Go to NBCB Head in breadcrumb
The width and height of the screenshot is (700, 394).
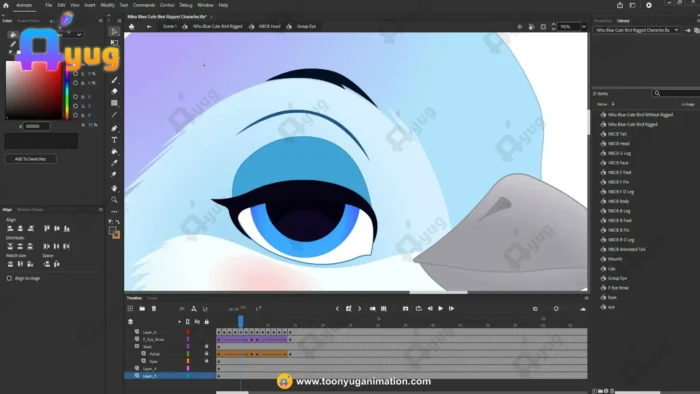(x=269, y=27)
